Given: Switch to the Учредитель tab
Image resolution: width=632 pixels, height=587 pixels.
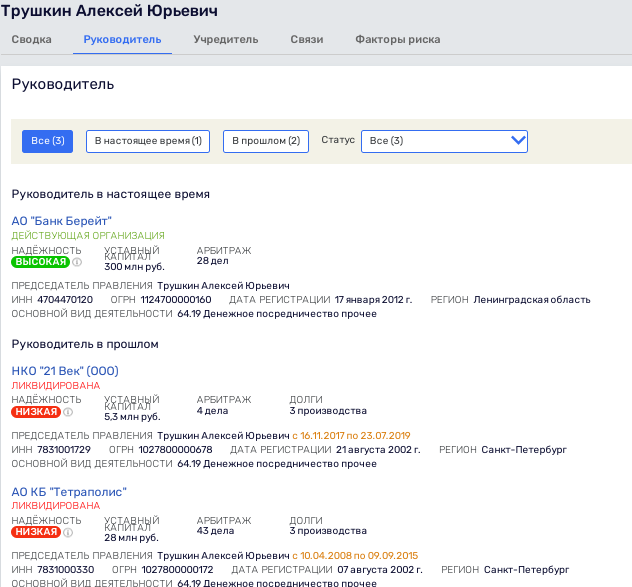Looking at the screenshot, I should (226, 40).
